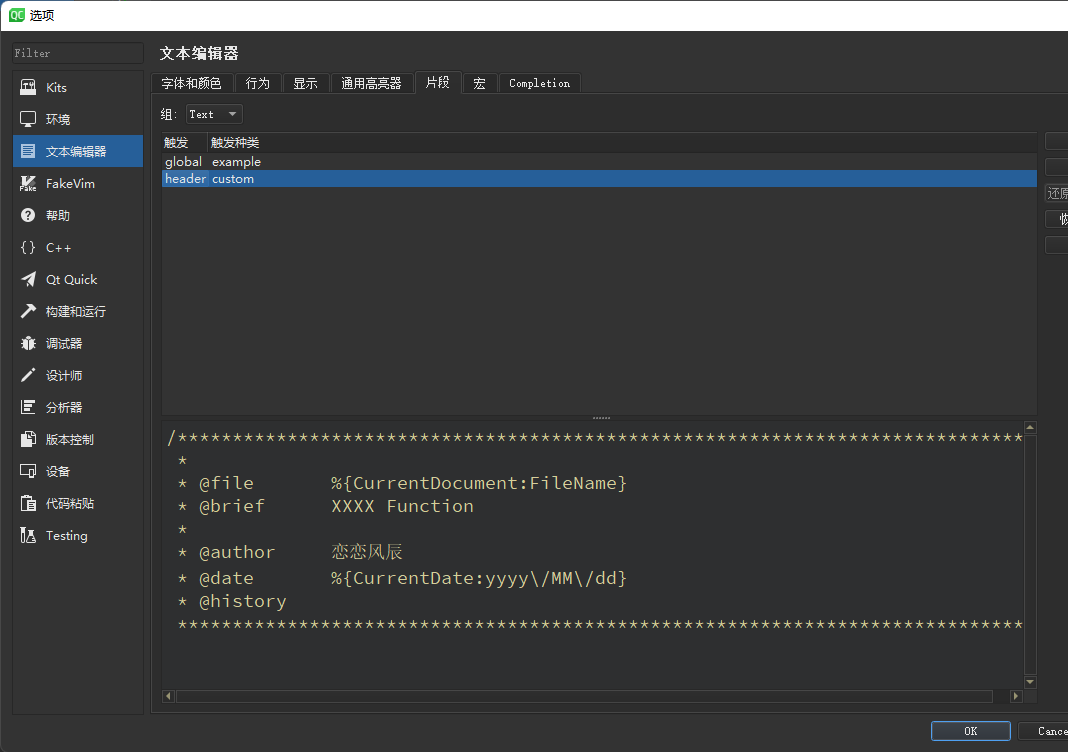Select the Testing flask icon
Image resolution: width=1068 pixels, height=752 pixels.
coord(28,535)
